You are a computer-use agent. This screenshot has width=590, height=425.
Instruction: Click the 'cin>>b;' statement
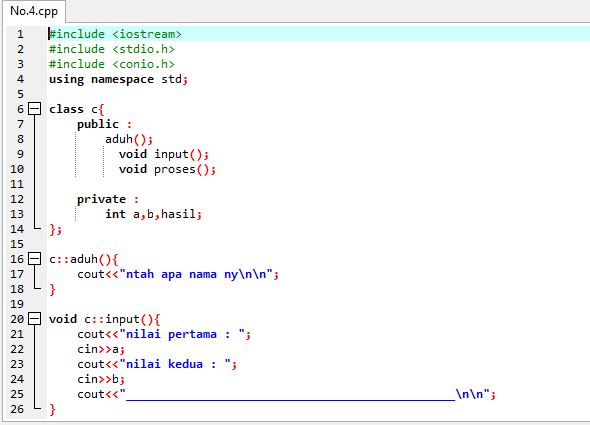click(101, 379)
